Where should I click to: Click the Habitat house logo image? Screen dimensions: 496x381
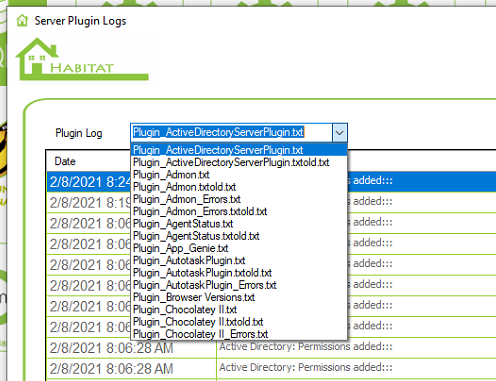82,59
